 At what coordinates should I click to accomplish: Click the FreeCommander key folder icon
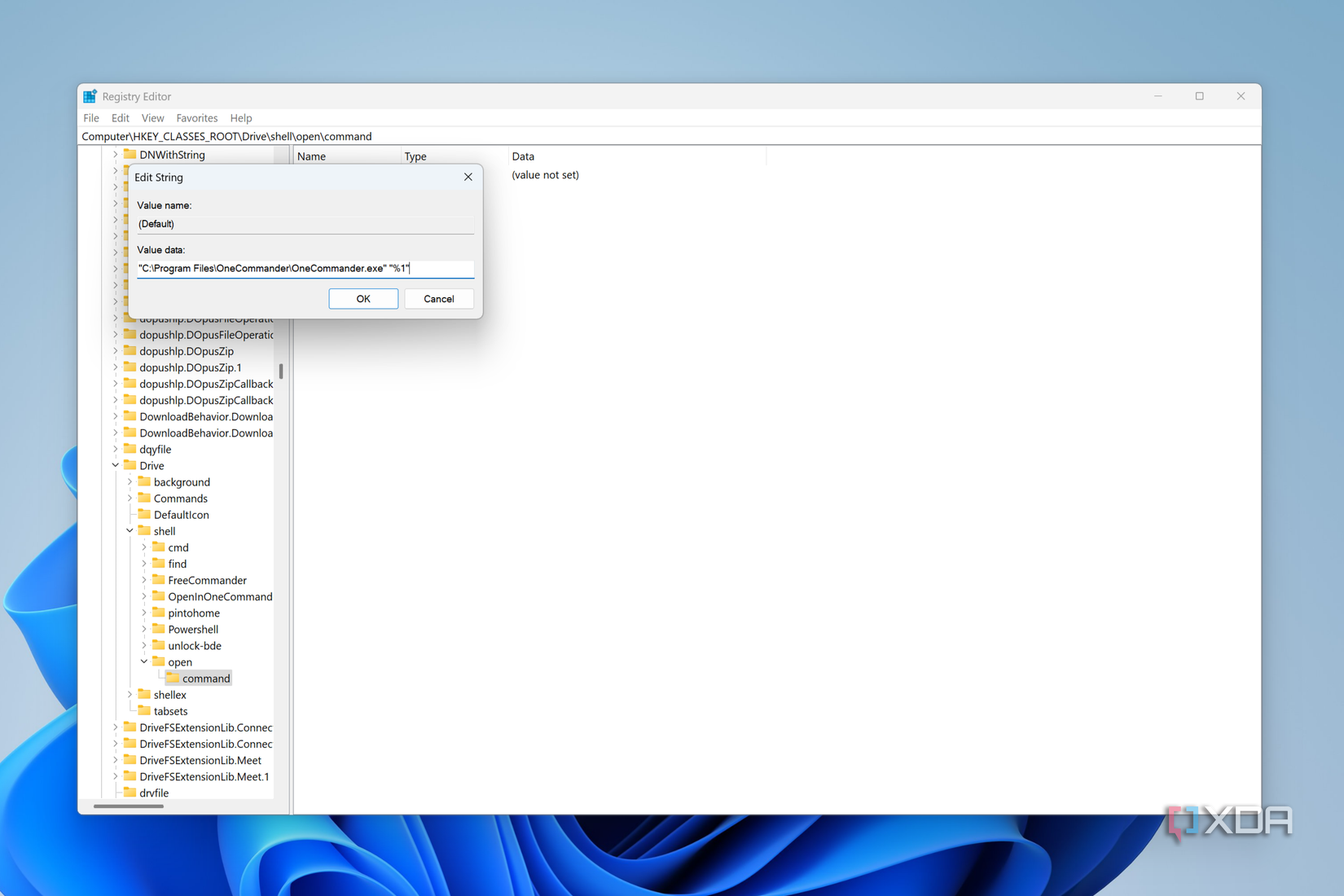[x=158, y=580]
